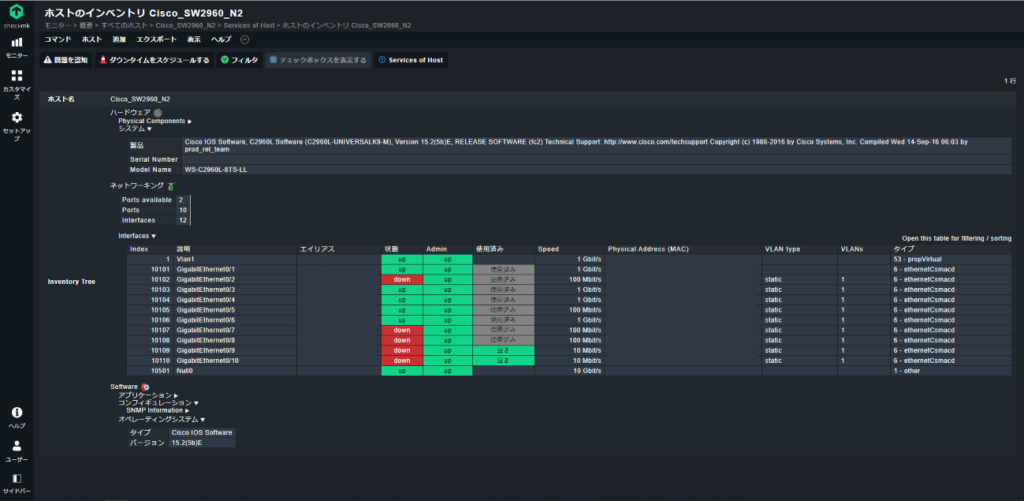Open the ユーザー user menu
Screen dimensions: 1024x501
click(17, 451)
